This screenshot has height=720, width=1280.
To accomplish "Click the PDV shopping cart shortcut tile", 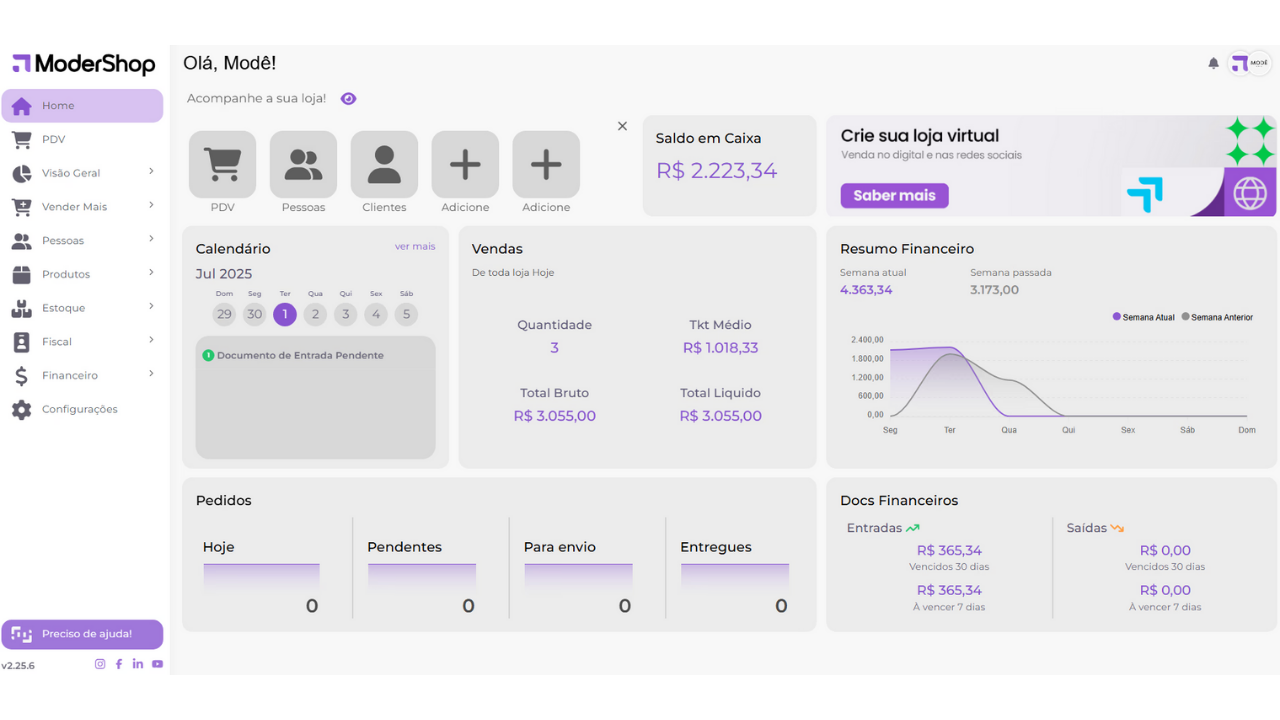I will pyautogui.click(x=222, y=165).
